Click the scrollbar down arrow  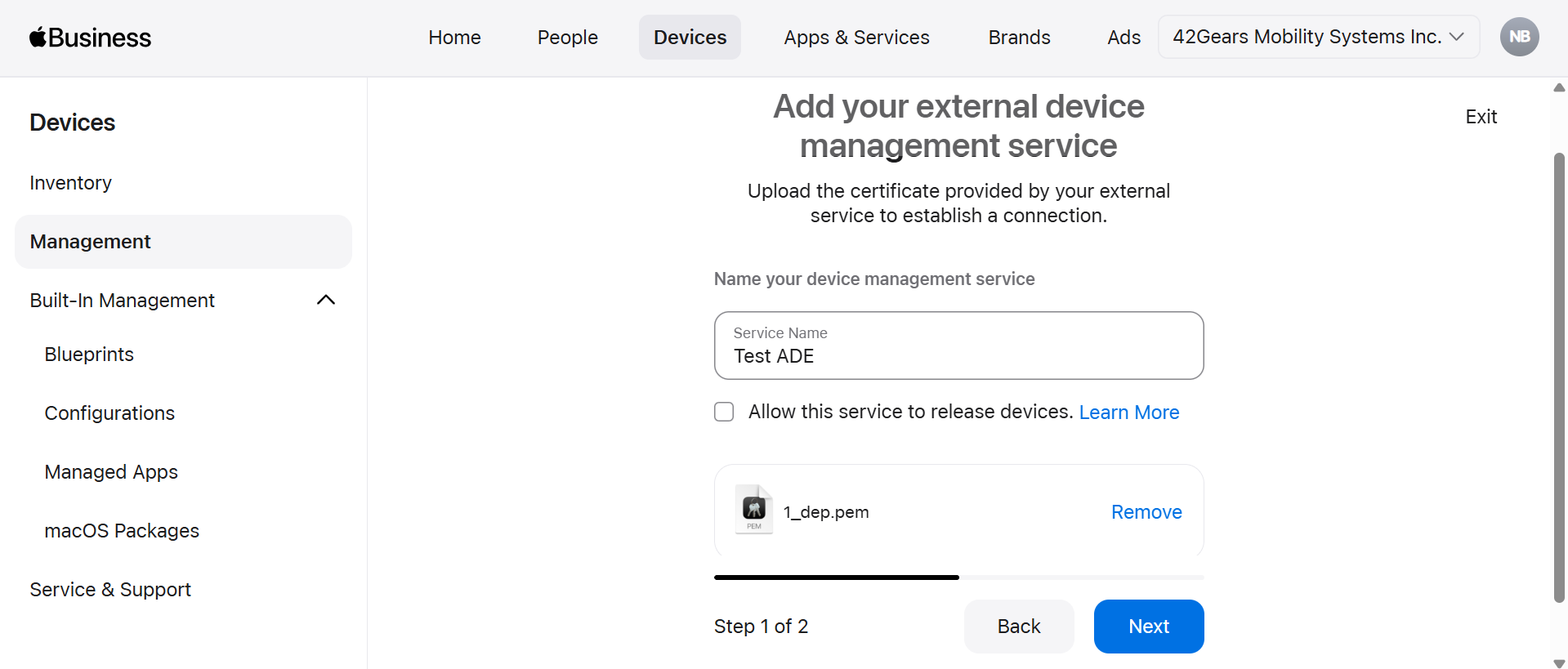(x=1559, y=662)
